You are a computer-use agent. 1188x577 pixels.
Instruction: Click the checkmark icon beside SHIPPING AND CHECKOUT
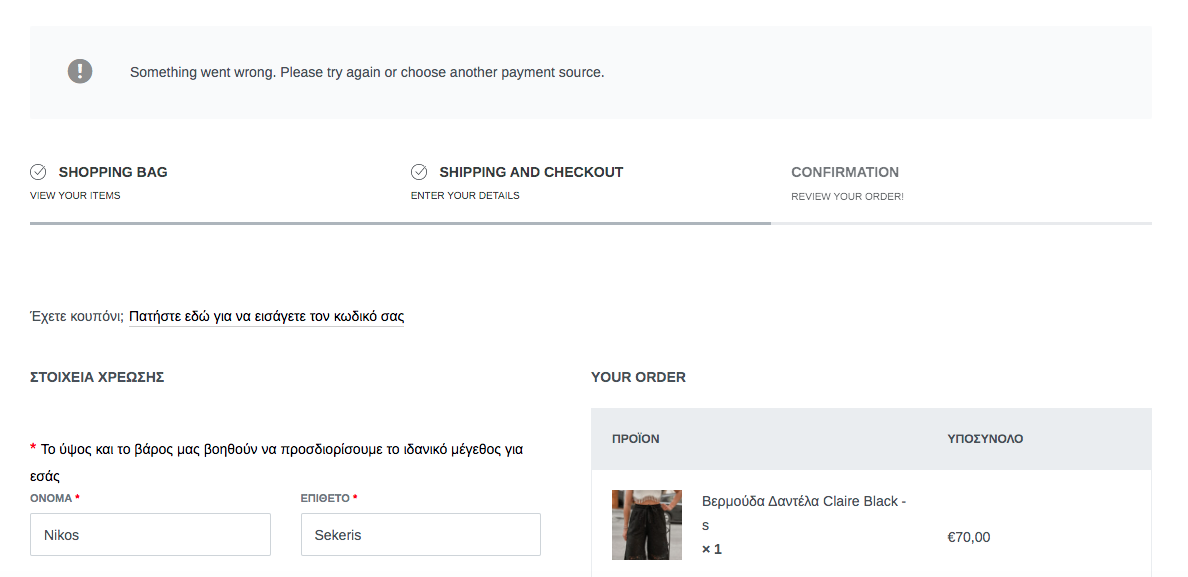(x=420, y=171)
